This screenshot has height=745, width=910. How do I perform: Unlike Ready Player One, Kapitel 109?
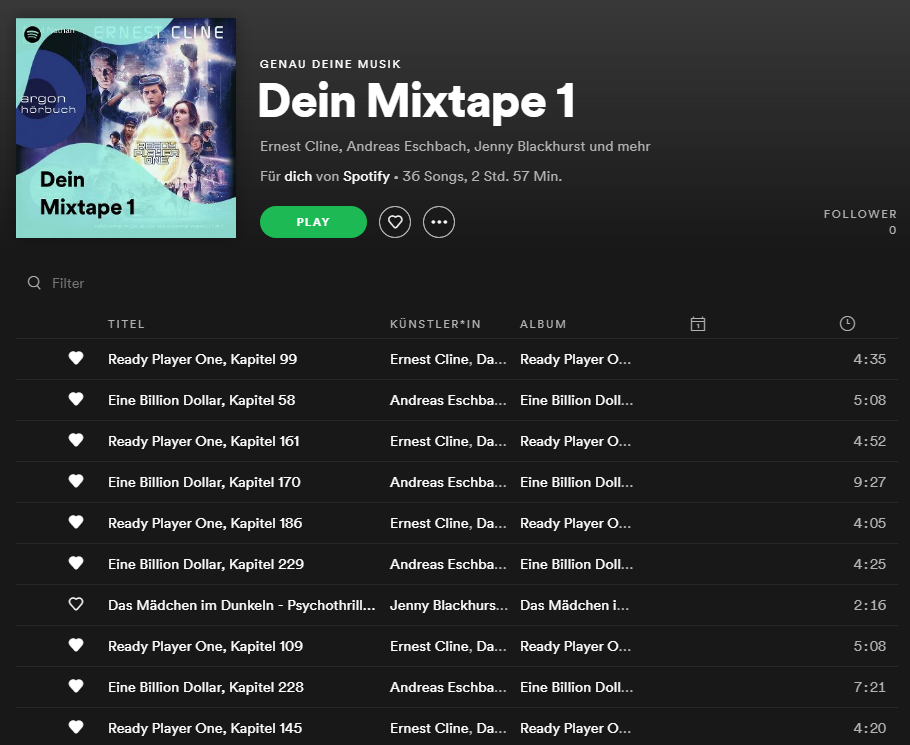click(76, 645)
